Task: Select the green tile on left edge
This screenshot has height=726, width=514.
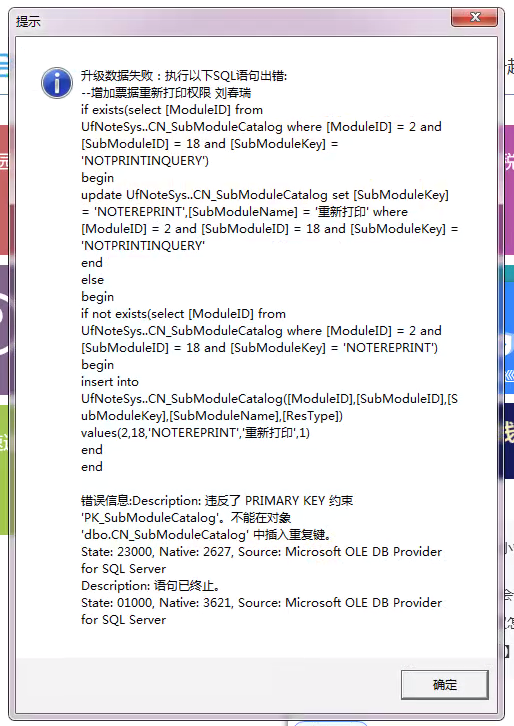Action: tap(4, 470)
